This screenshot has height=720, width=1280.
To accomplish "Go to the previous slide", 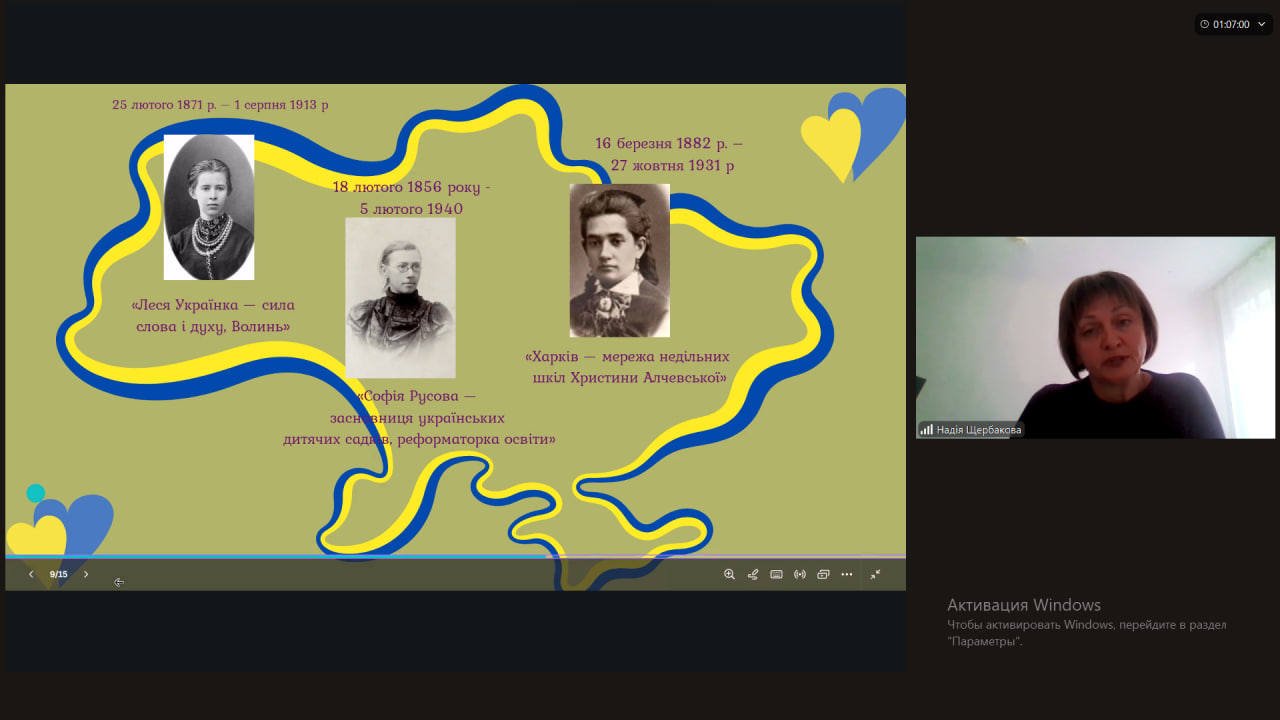I will (x=31, y=574).
